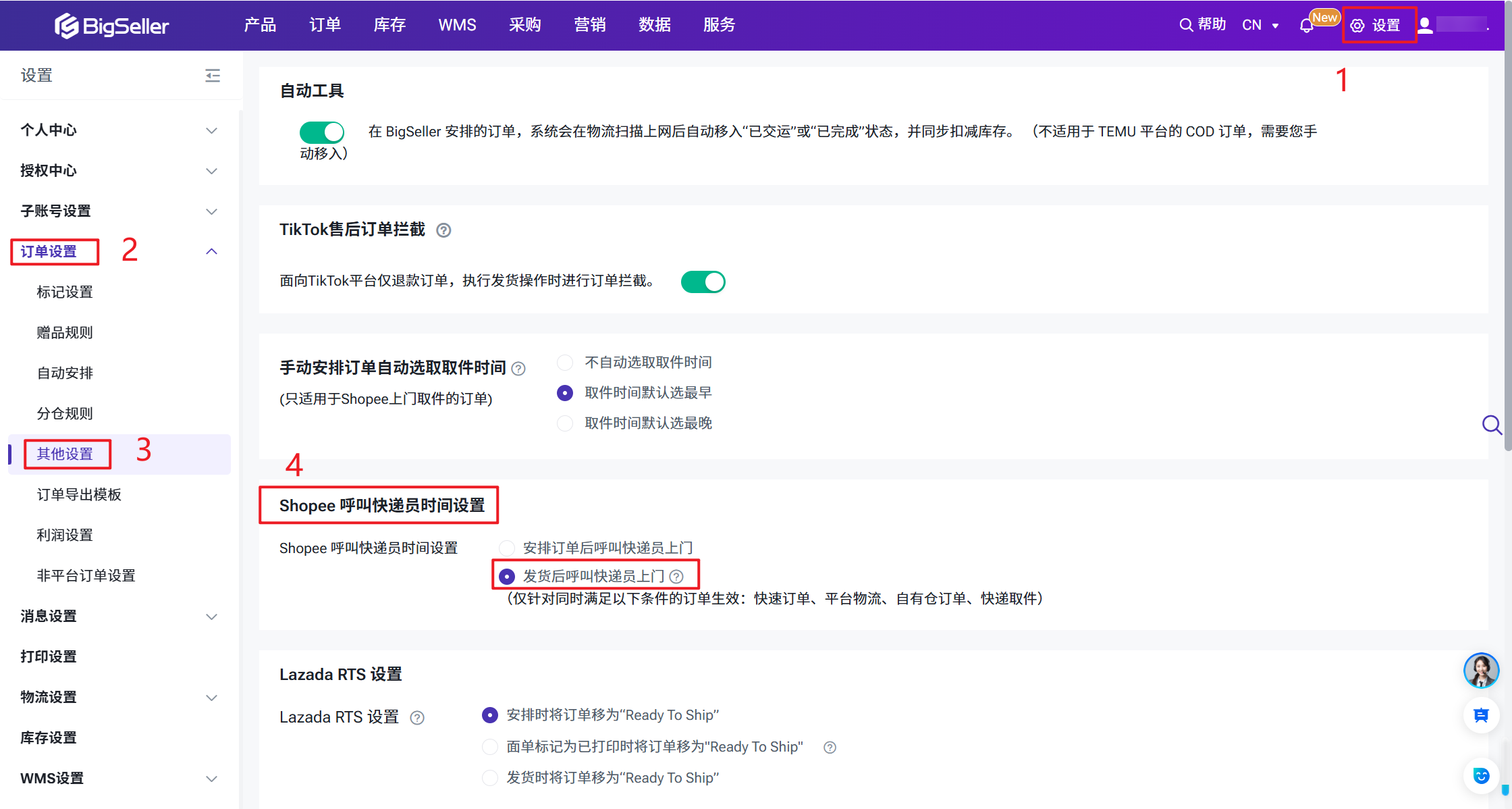Click the help icon next to Lazada RTS 设置
Screen dimensions: 1512x809
[x=417, y=718]
